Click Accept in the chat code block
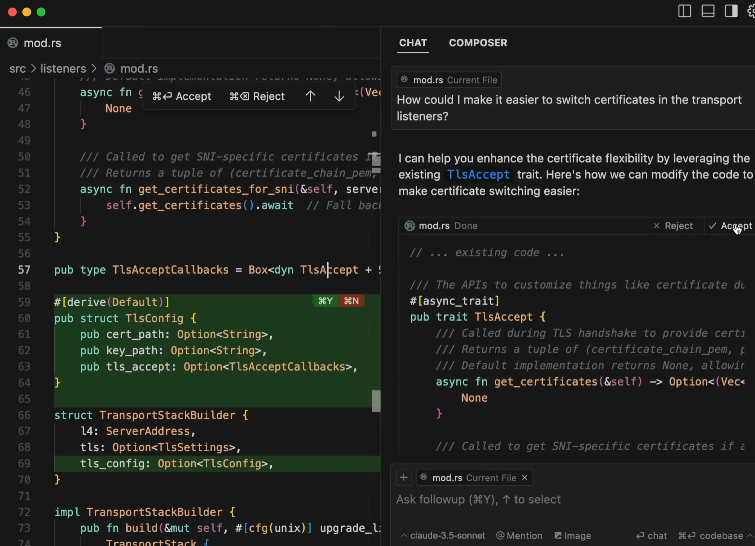 point(730,226)
